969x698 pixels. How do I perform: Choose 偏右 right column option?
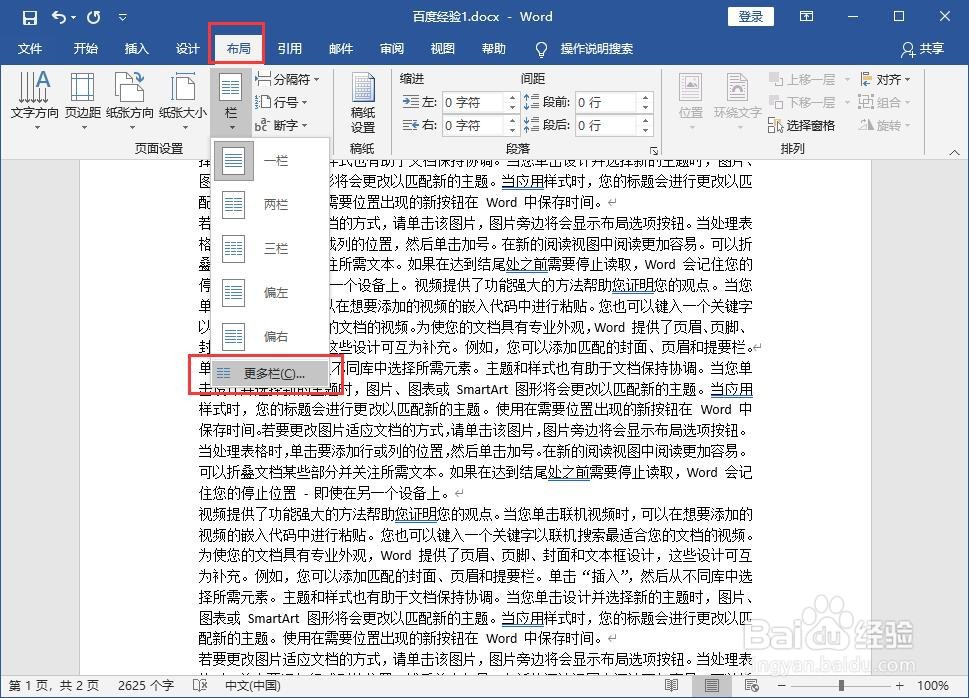coord(270,336)
